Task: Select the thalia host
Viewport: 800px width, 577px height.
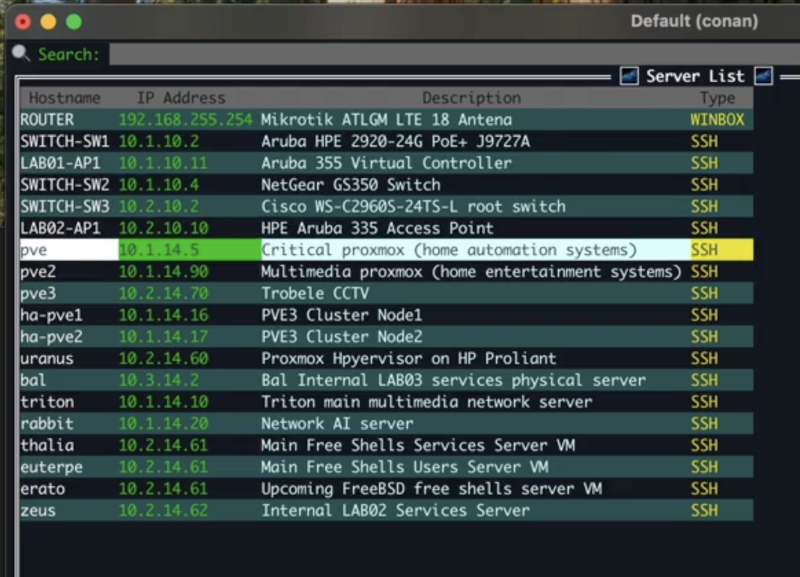Action: 47,445
